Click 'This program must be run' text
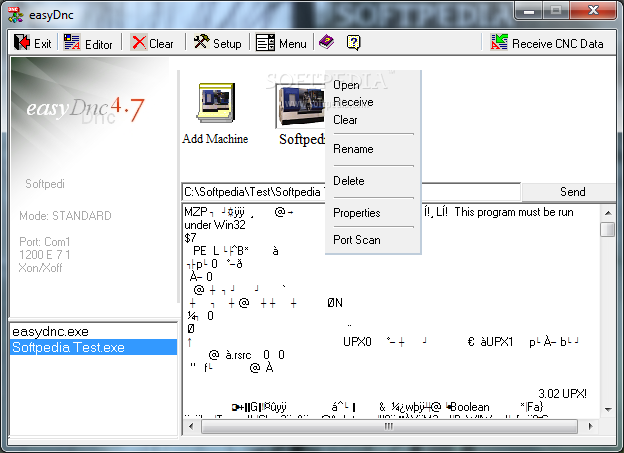 pyautogui.click(x=514, y=212)
